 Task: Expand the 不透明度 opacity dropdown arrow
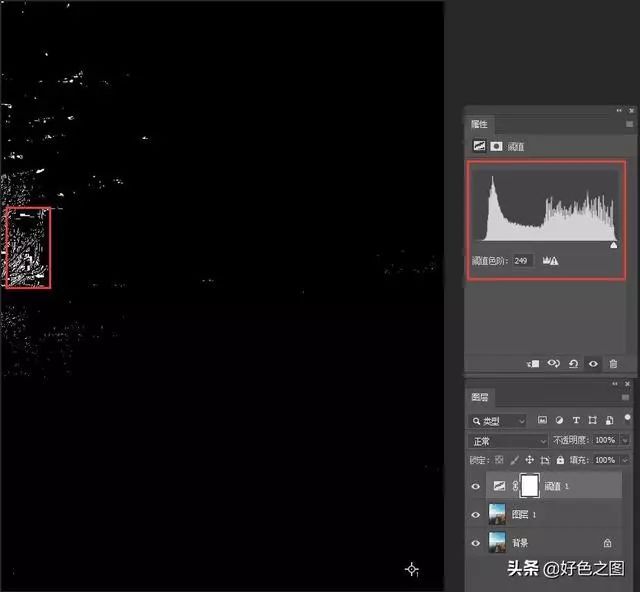point(626,441)
